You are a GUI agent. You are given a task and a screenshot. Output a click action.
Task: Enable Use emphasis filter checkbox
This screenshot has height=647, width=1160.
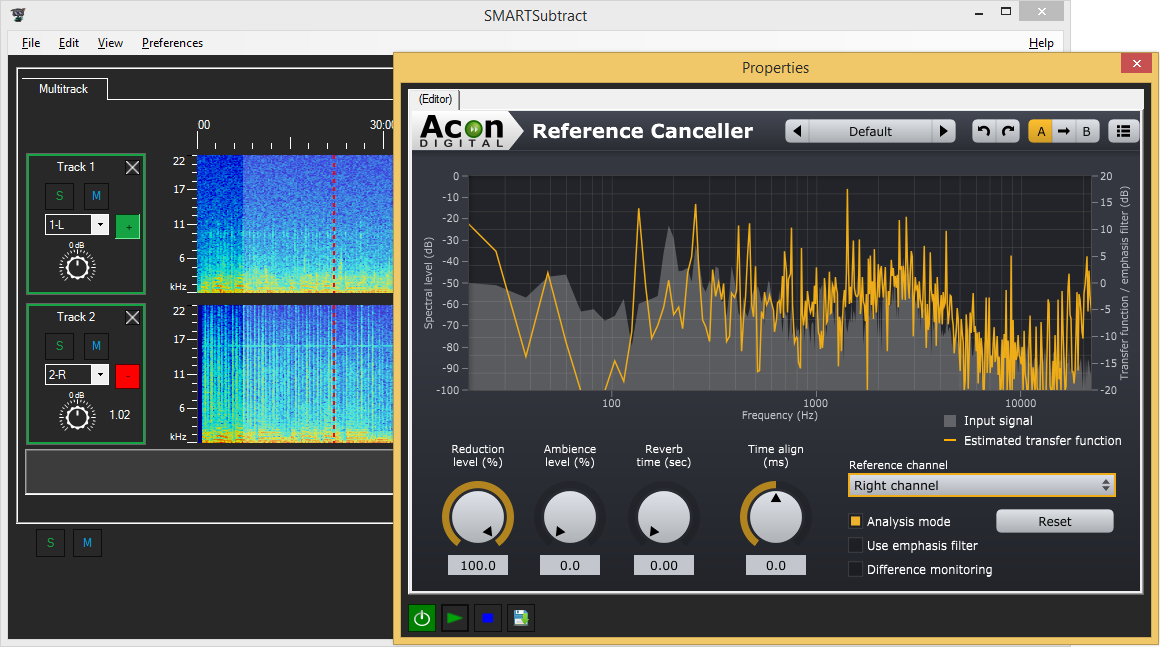(855, 546)
